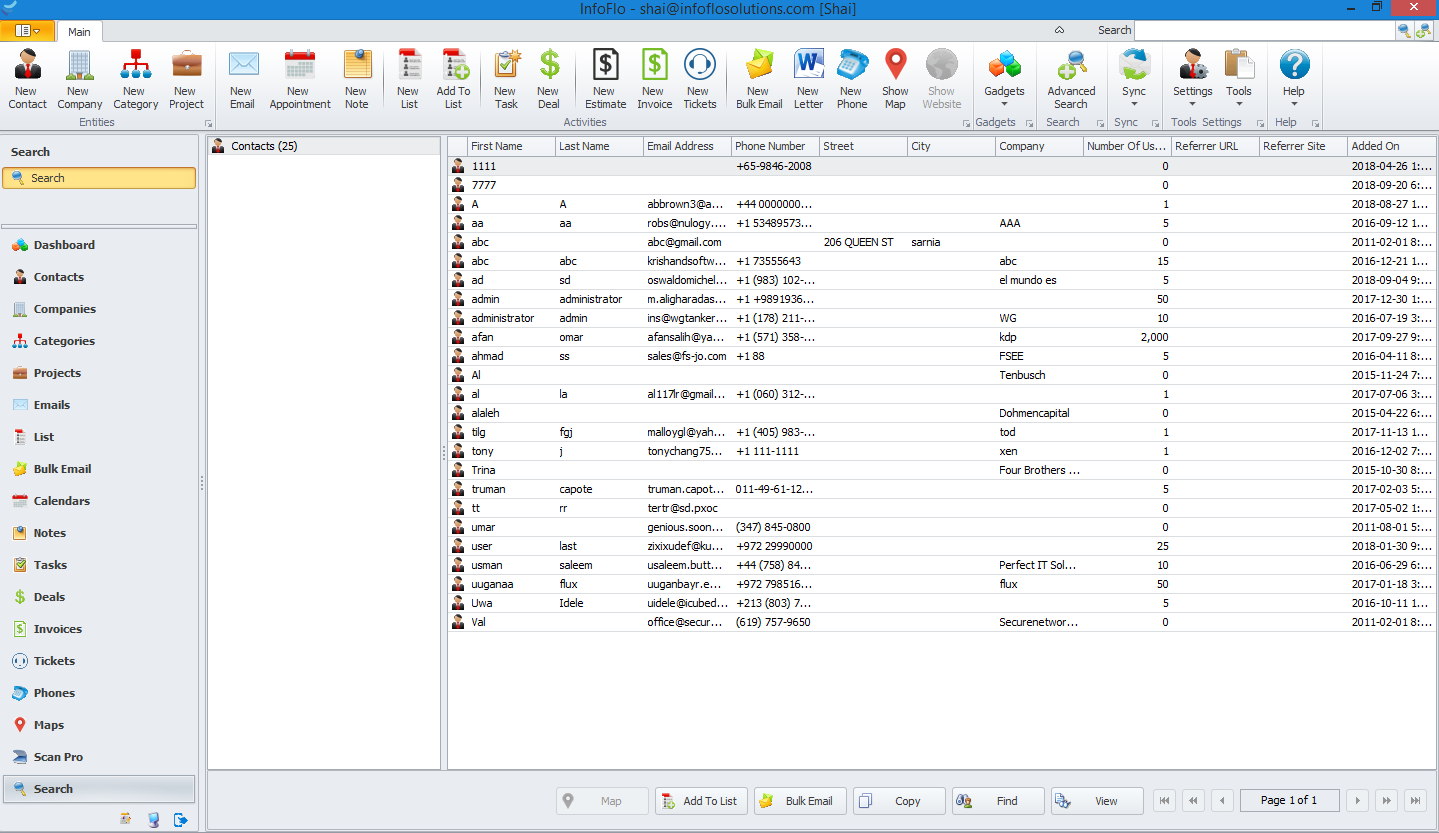Click the New Invoice icon

tap(654, 78)
